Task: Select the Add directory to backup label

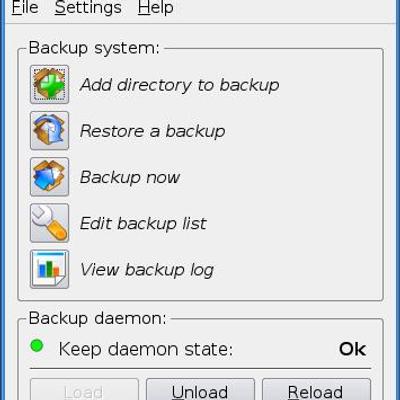Action: 180,85
